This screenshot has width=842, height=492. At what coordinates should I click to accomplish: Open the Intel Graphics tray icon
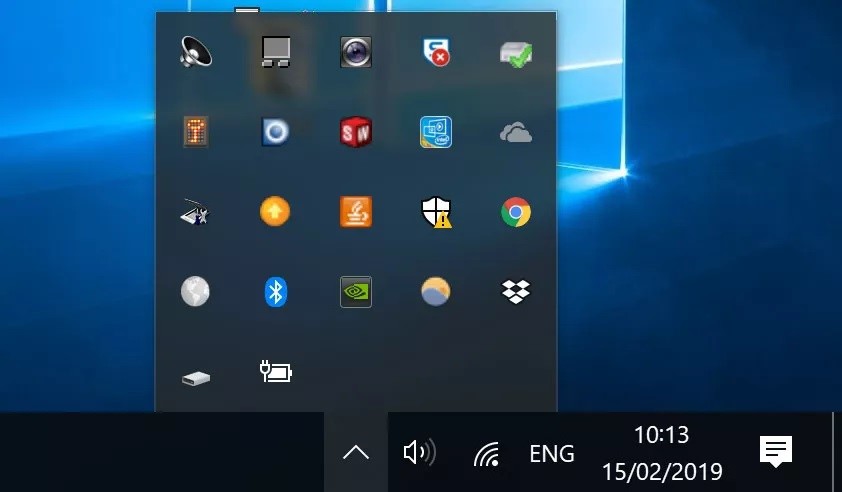pos(435,131)
